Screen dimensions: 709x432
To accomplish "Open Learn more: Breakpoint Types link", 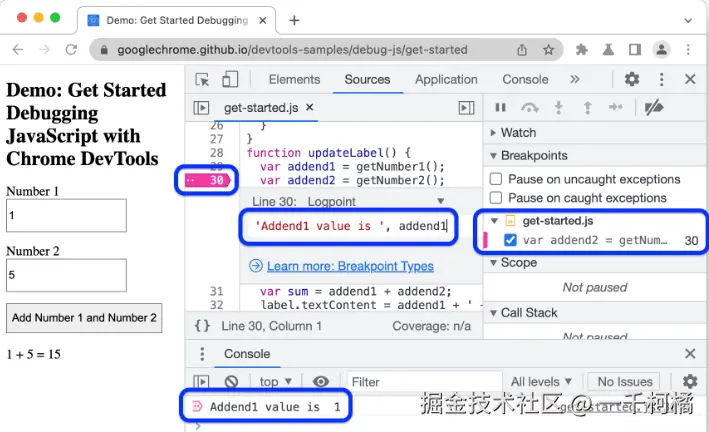I will pyautogui.click(x=350, y=266).
